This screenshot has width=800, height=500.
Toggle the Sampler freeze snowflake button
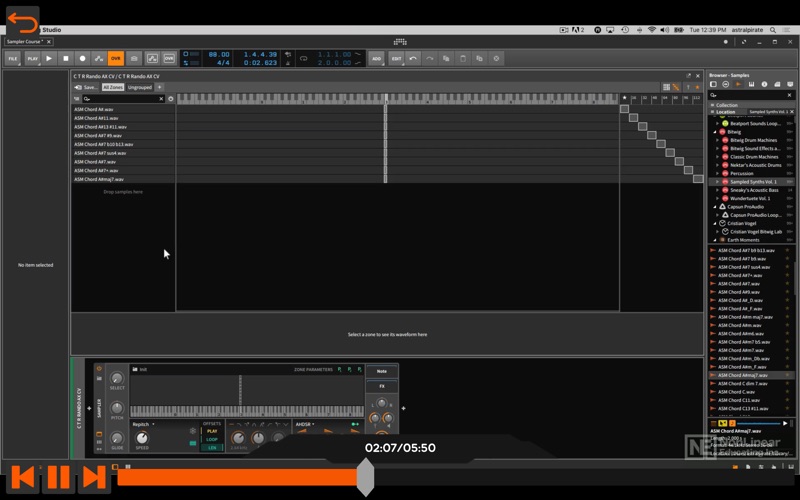coord(192,431)
